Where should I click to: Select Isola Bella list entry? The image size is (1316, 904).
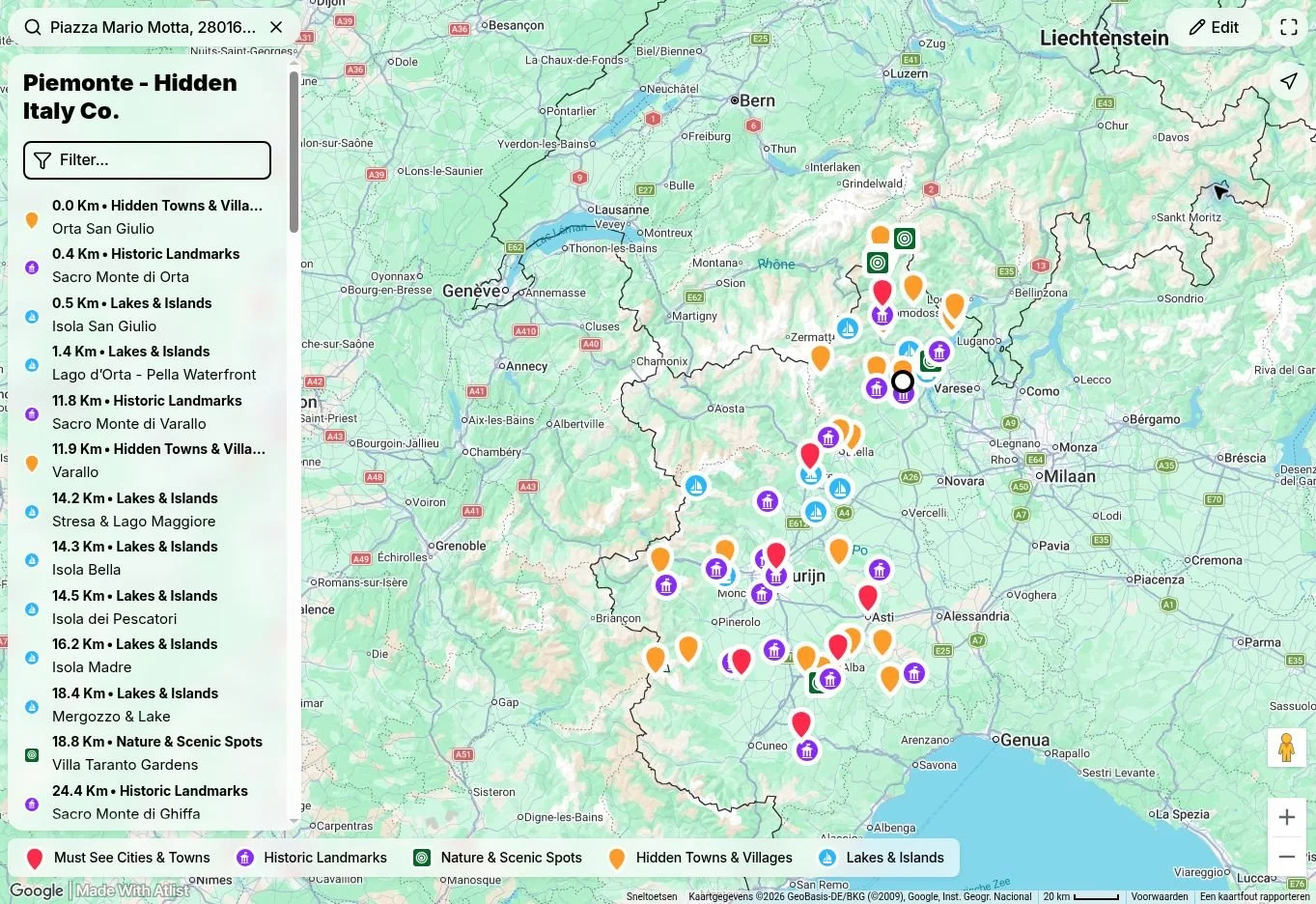click(147, 558)
